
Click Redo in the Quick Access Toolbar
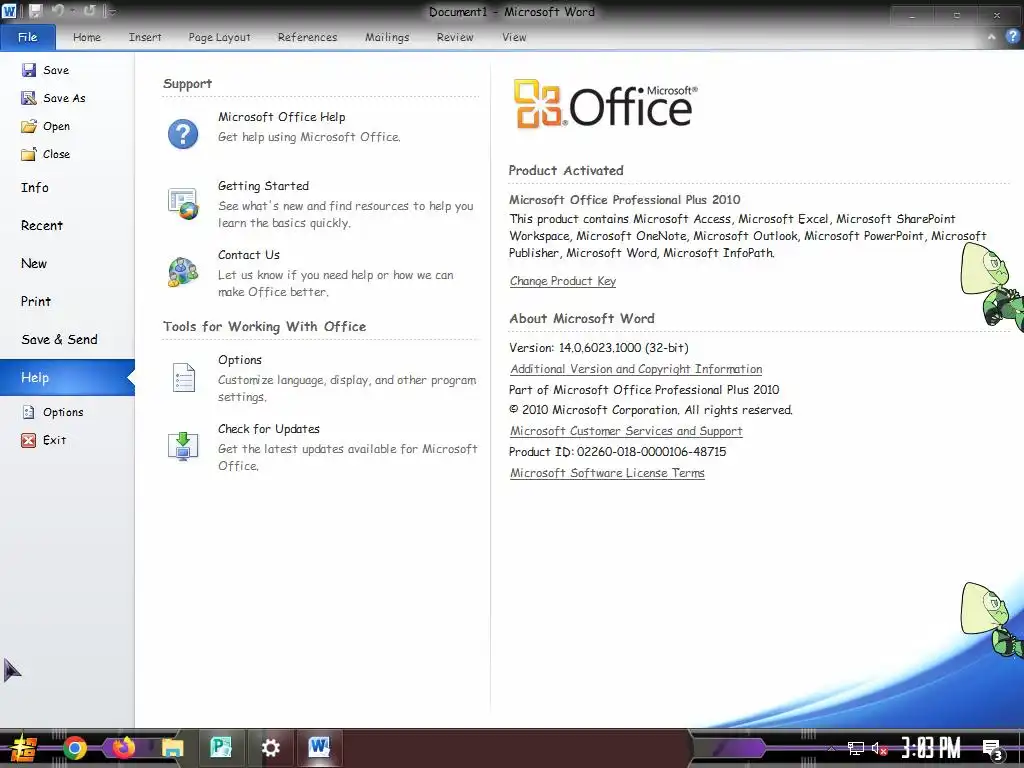[x=89, y=11]
